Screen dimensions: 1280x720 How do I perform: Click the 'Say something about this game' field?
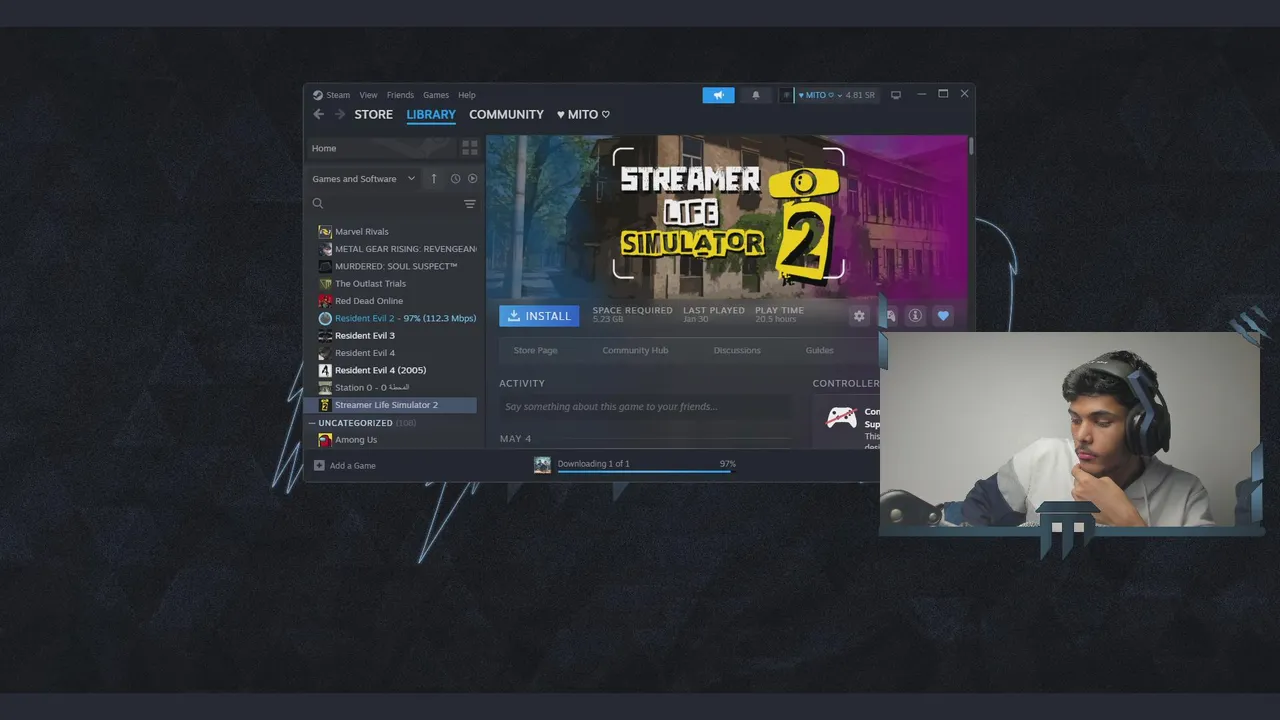(645, 407)
